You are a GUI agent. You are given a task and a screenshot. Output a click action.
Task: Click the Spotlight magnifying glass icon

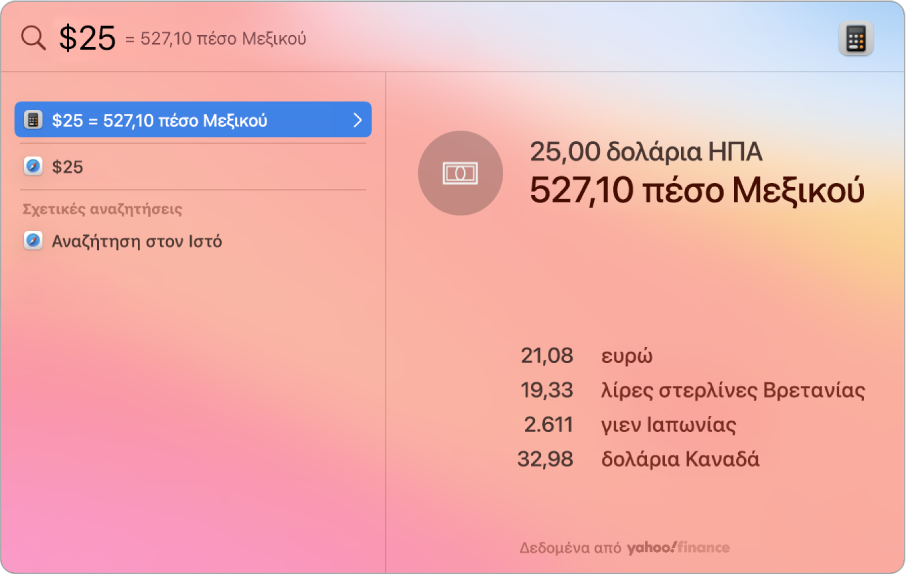[33, 39]
